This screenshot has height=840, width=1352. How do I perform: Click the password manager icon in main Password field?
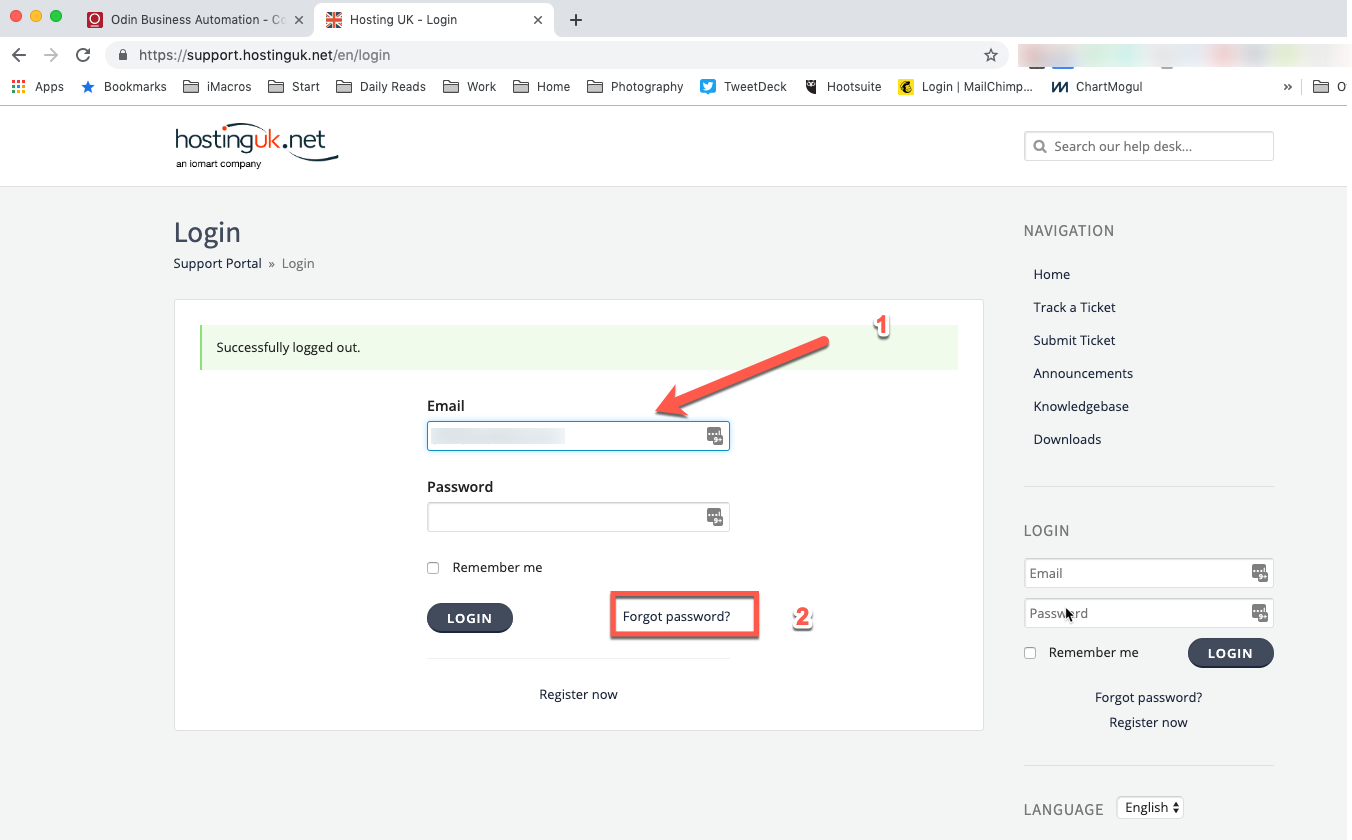[x=715, y=517]
